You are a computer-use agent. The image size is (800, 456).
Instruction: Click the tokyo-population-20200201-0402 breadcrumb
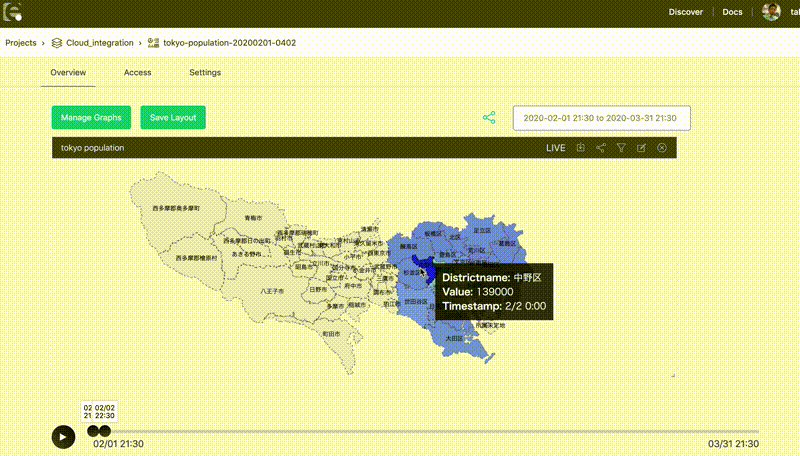coord(230,43)
